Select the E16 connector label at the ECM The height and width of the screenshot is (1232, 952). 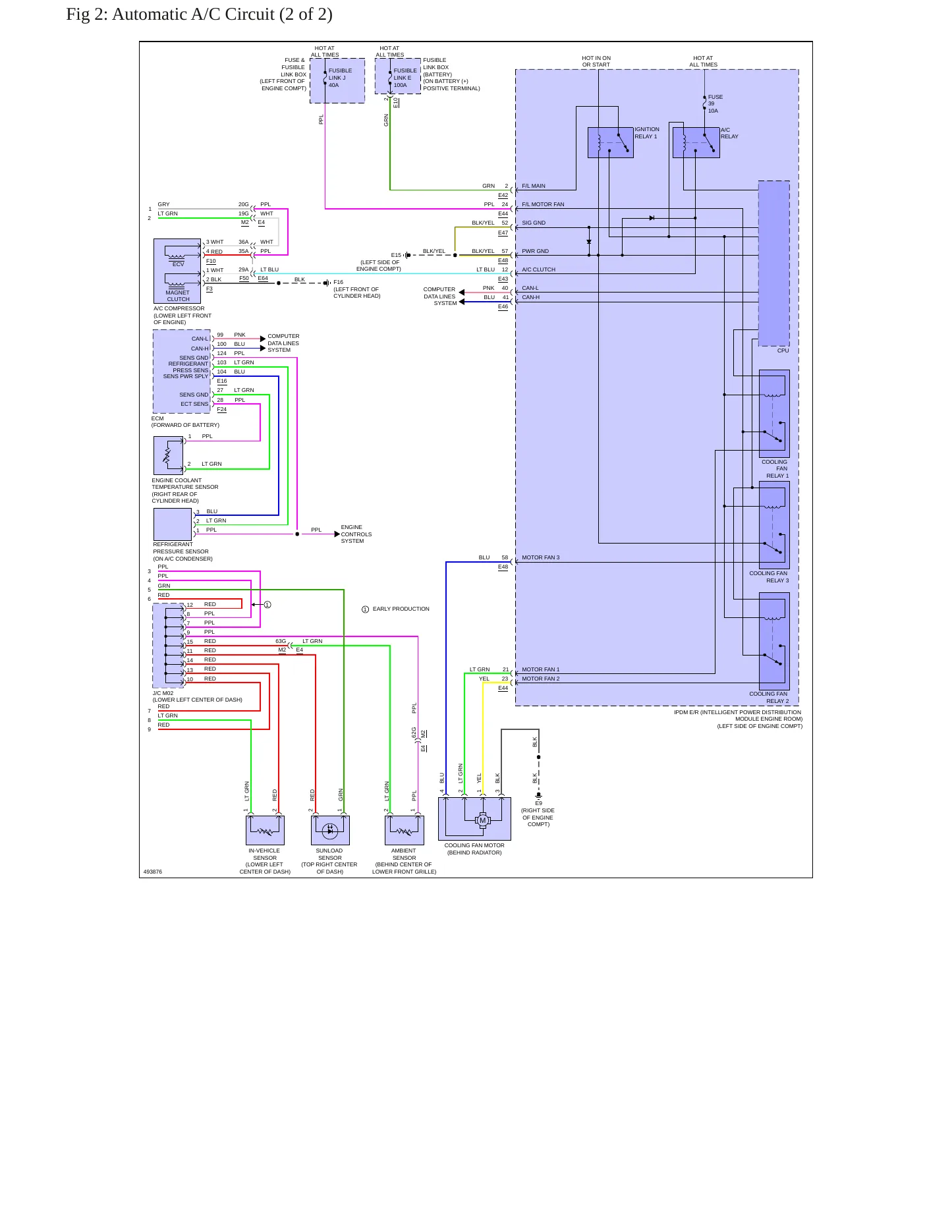(x=222, y=381)
